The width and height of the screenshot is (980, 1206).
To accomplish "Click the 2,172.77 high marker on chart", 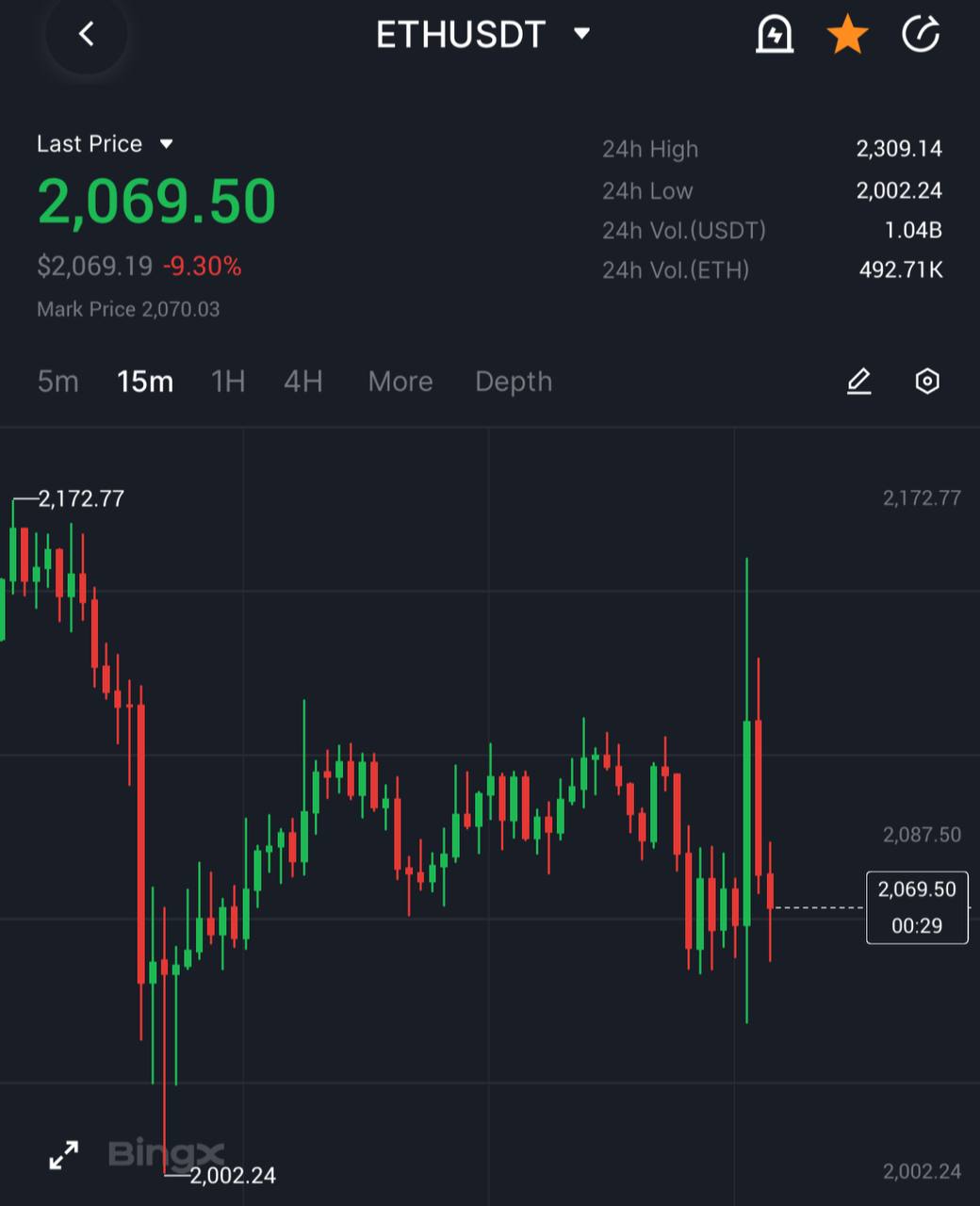I will point(81,498).
